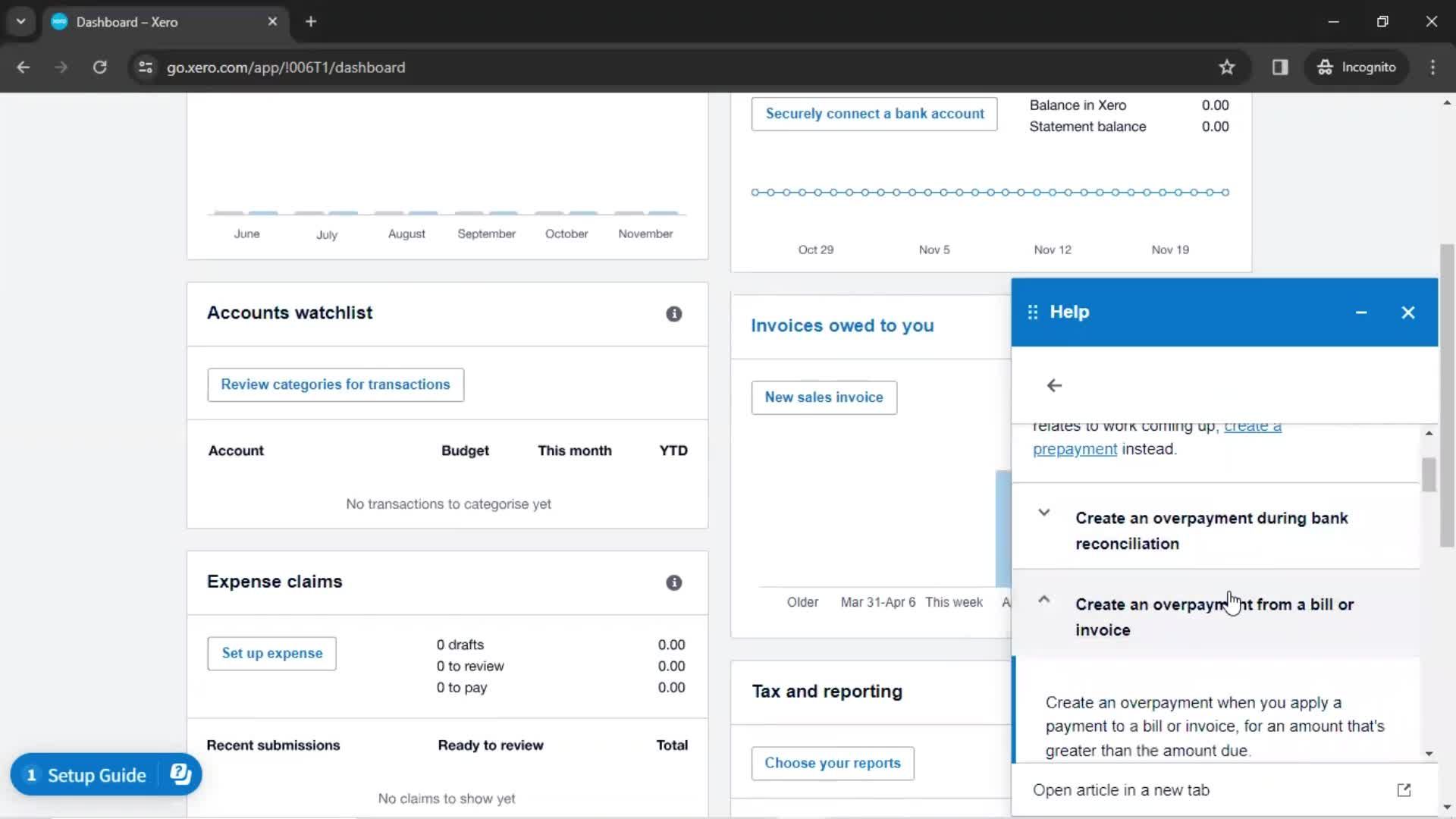Click the Accounts watchlist info icon
The height and width of the screenshot is (819, 1456).
[x=673, y=314]
